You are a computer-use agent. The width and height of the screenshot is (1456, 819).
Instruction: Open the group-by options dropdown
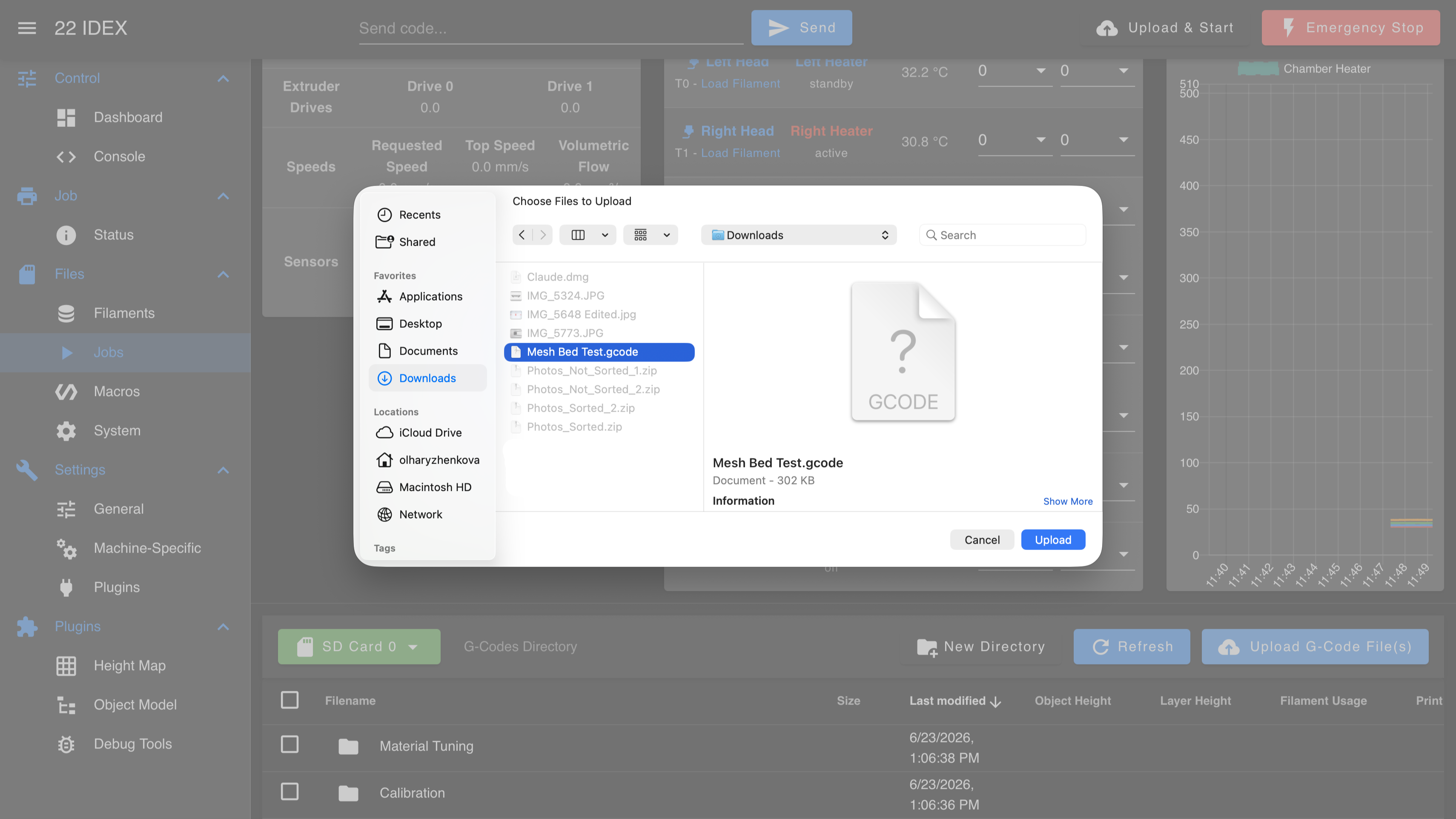point(651,235)
